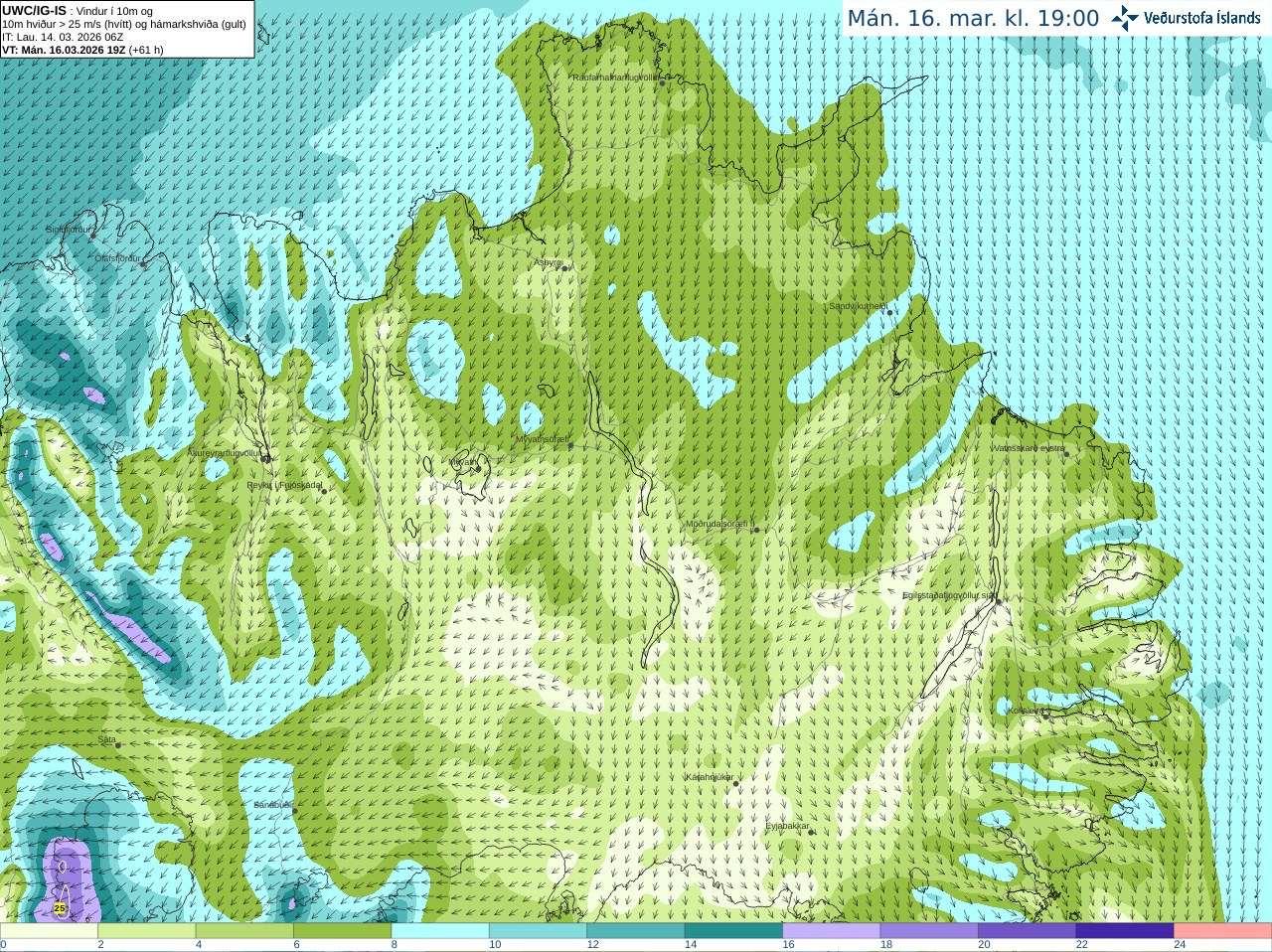The height and width of the screenshot is (952, 1272).
Task: Click the 18–20 m/s purple legend swatch
Action: click(x=929, y=931)
